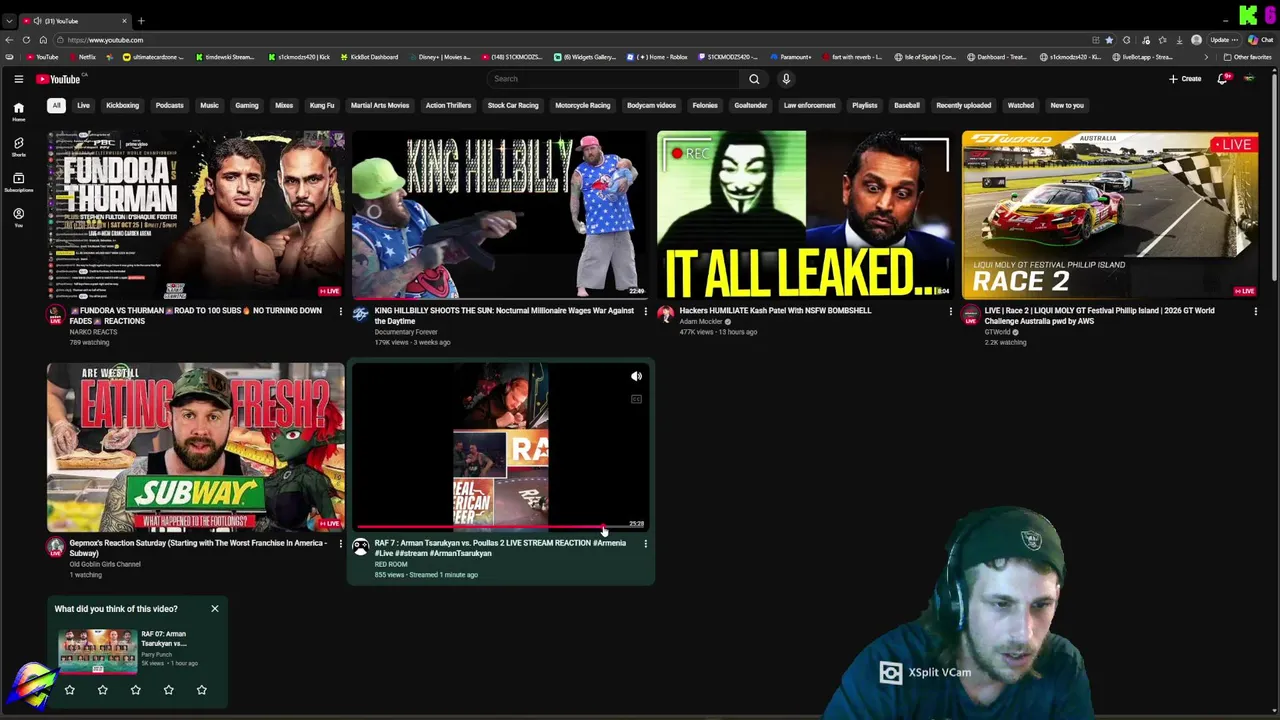Image resolution: width=1280 pixels, height=720 pixels.
Task: Click the search magnifier button
Action: point(754,79)
